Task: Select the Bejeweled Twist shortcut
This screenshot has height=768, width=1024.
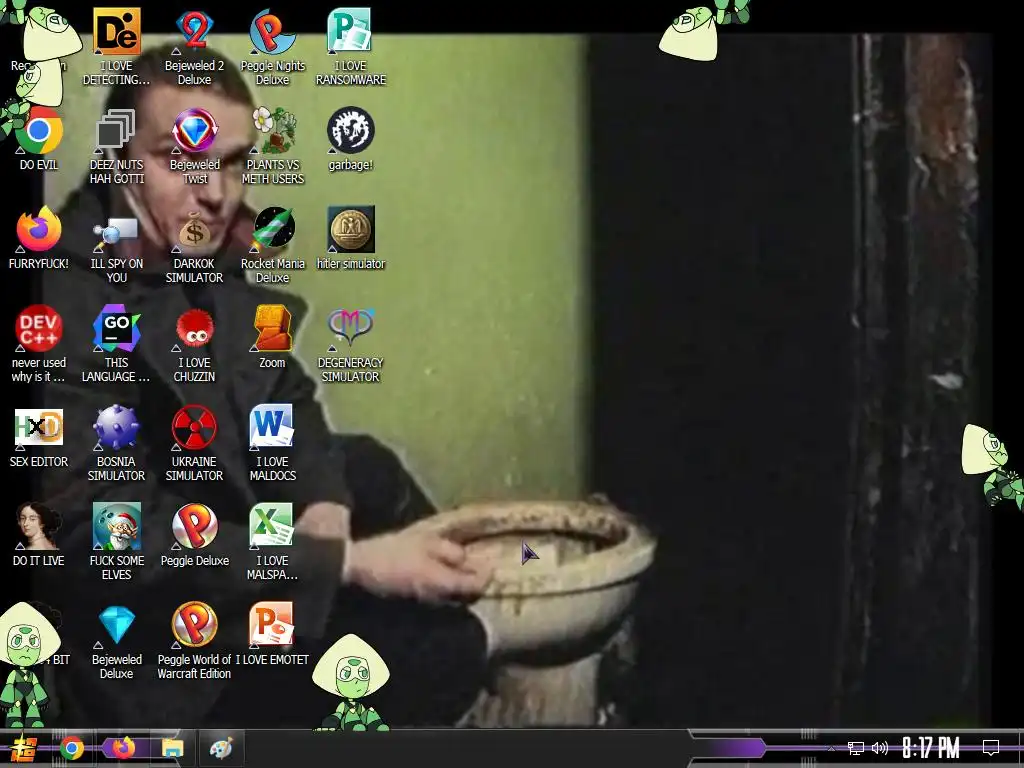Action: [x=195, y=131]
